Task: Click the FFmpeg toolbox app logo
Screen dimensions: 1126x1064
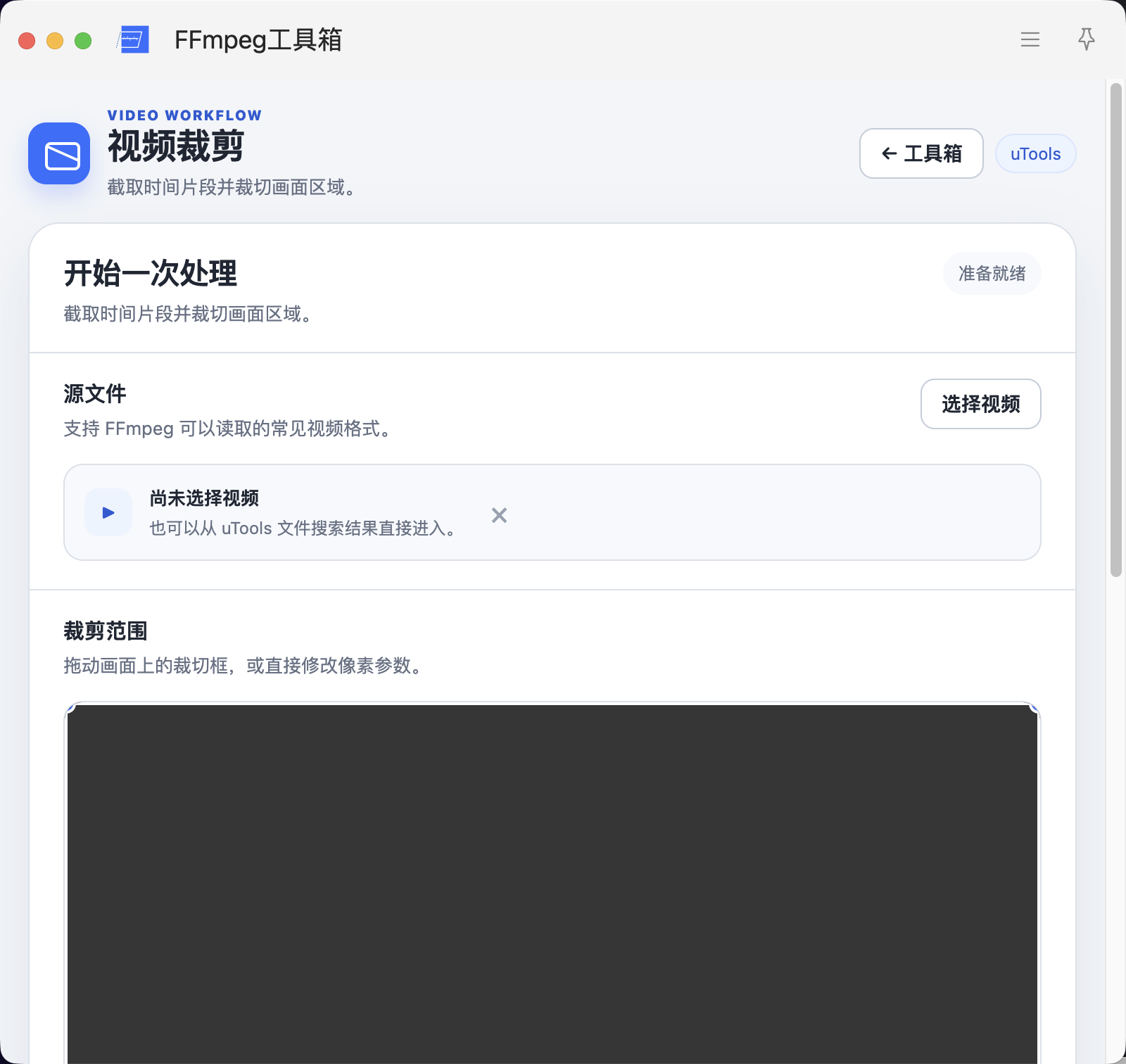Action: (133, 39)
